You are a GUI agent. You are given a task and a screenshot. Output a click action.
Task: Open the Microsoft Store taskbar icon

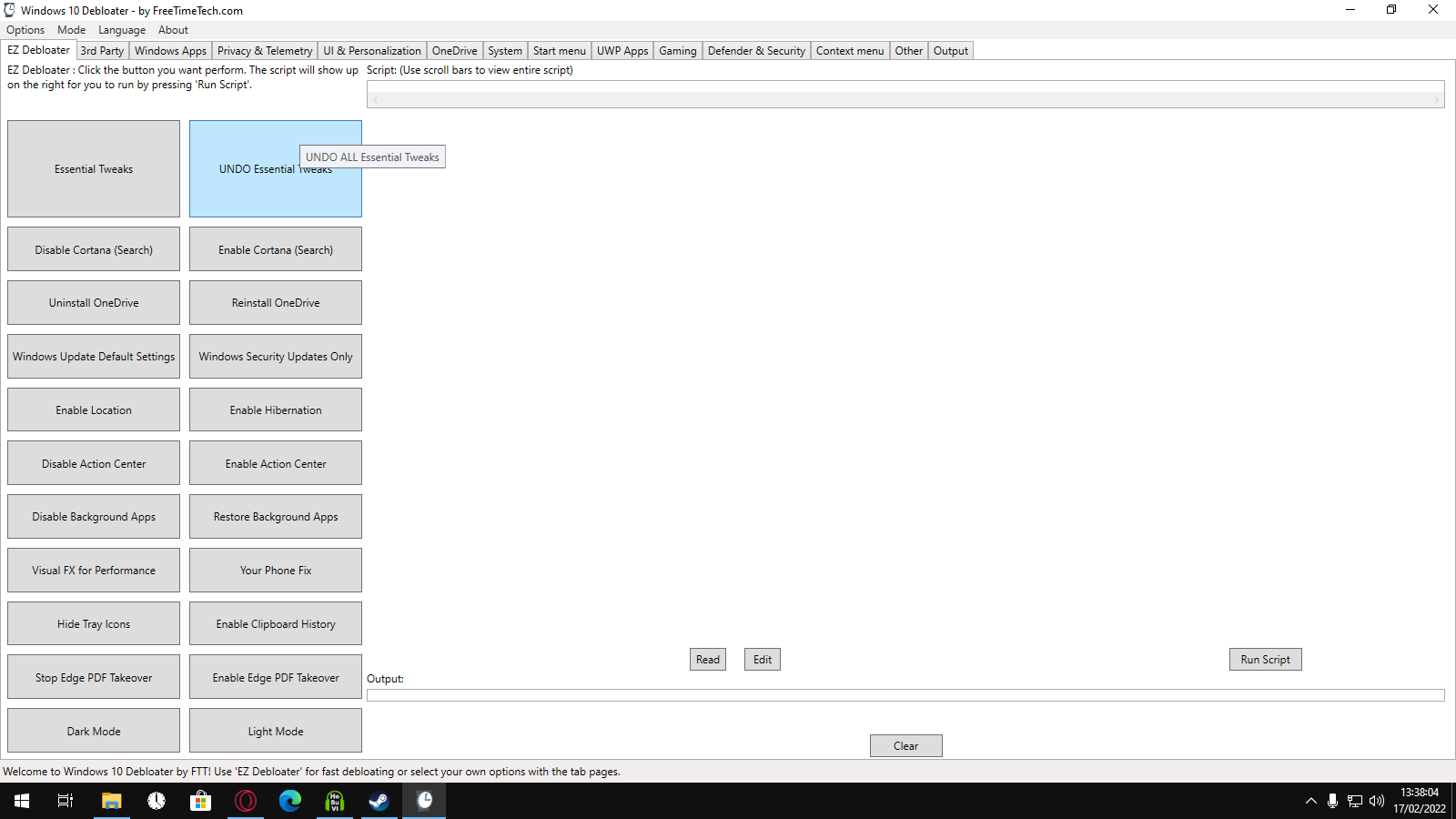(200, 801)
